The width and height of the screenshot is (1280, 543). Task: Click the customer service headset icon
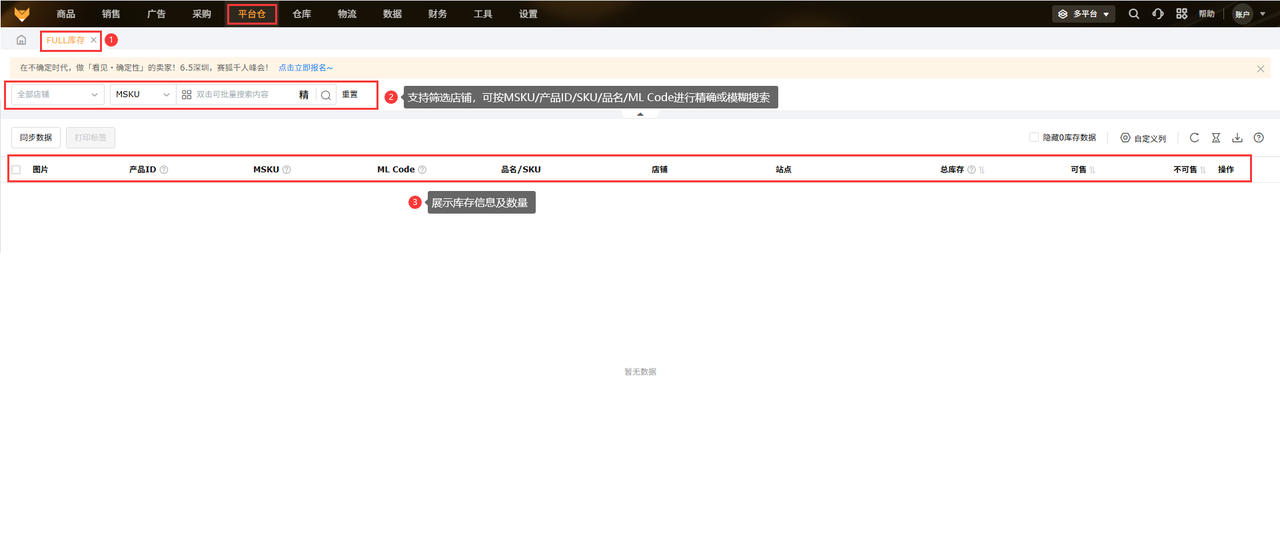tap(1158, 14)
